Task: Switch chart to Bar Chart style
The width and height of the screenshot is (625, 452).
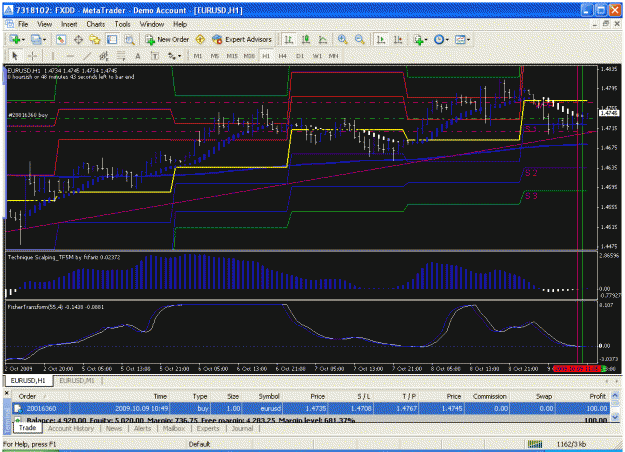Action: [289, 39]
